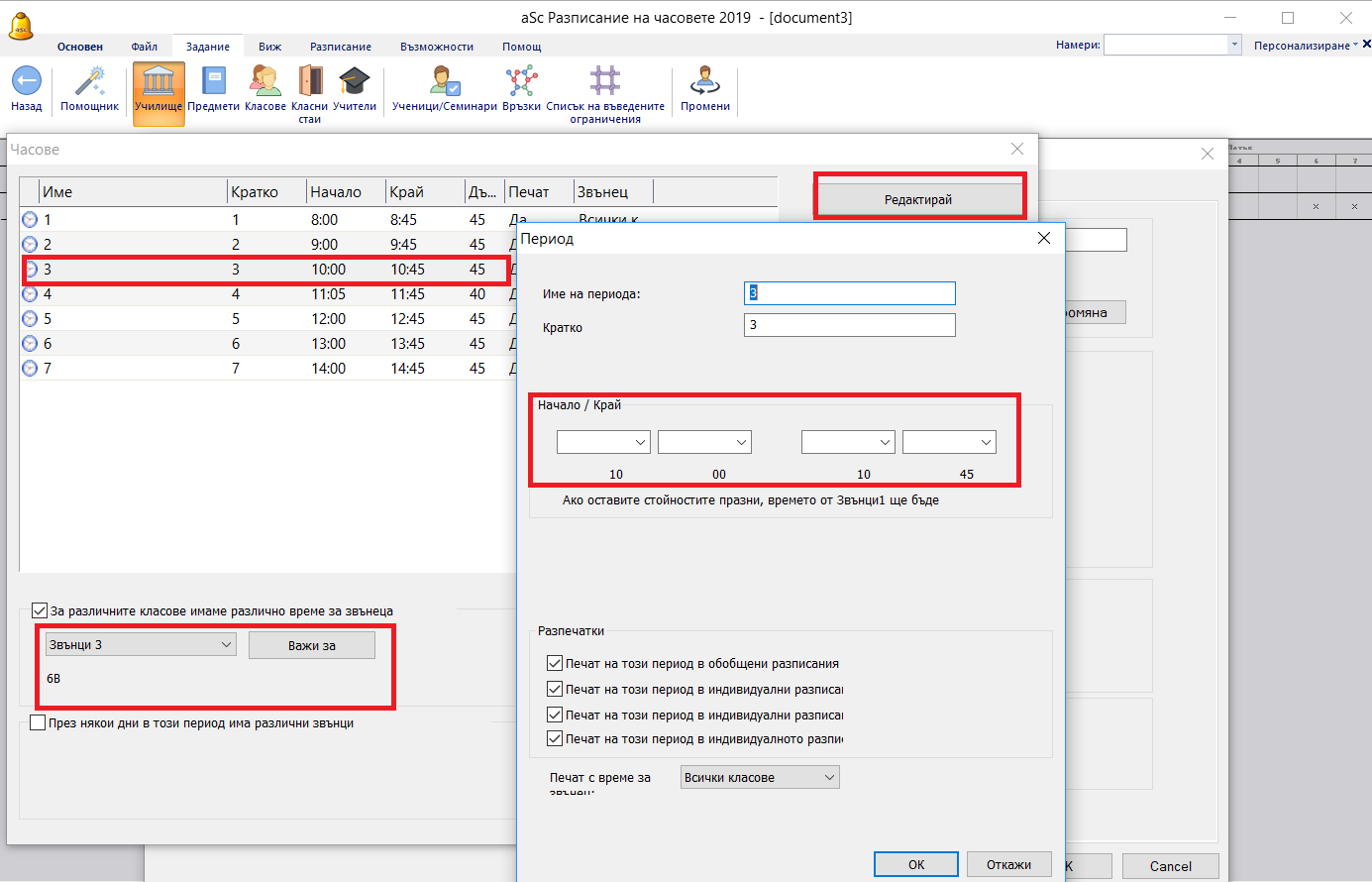Toggle print this period in summary timetables
The width and height of the screenshot is (1372, 882).
(x=555, y=664)
